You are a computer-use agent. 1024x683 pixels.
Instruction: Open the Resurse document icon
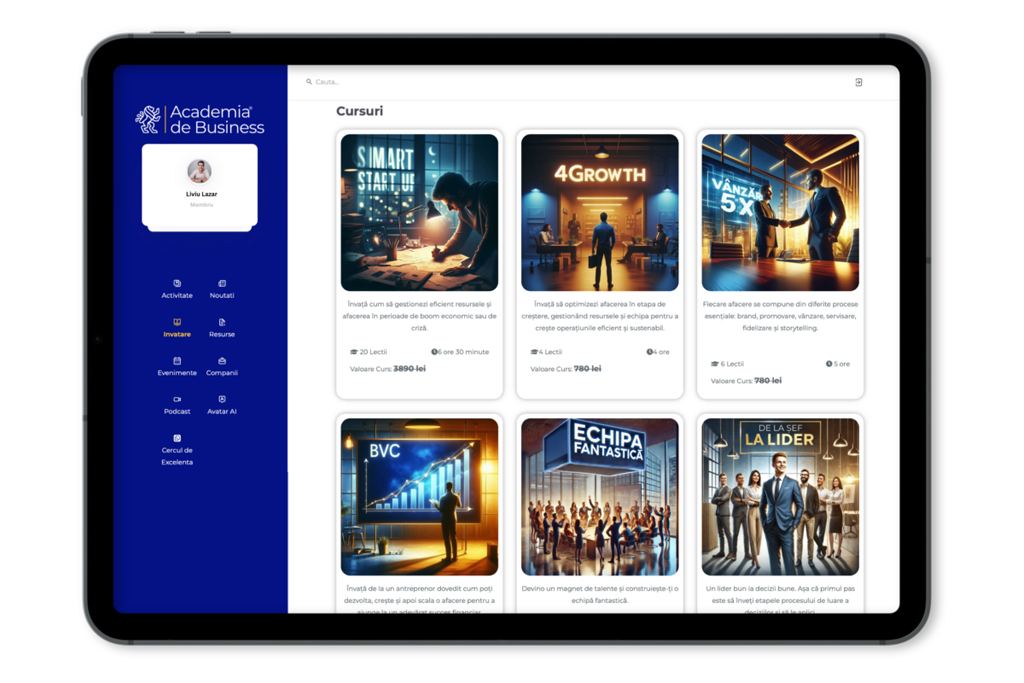click(222, 322)
